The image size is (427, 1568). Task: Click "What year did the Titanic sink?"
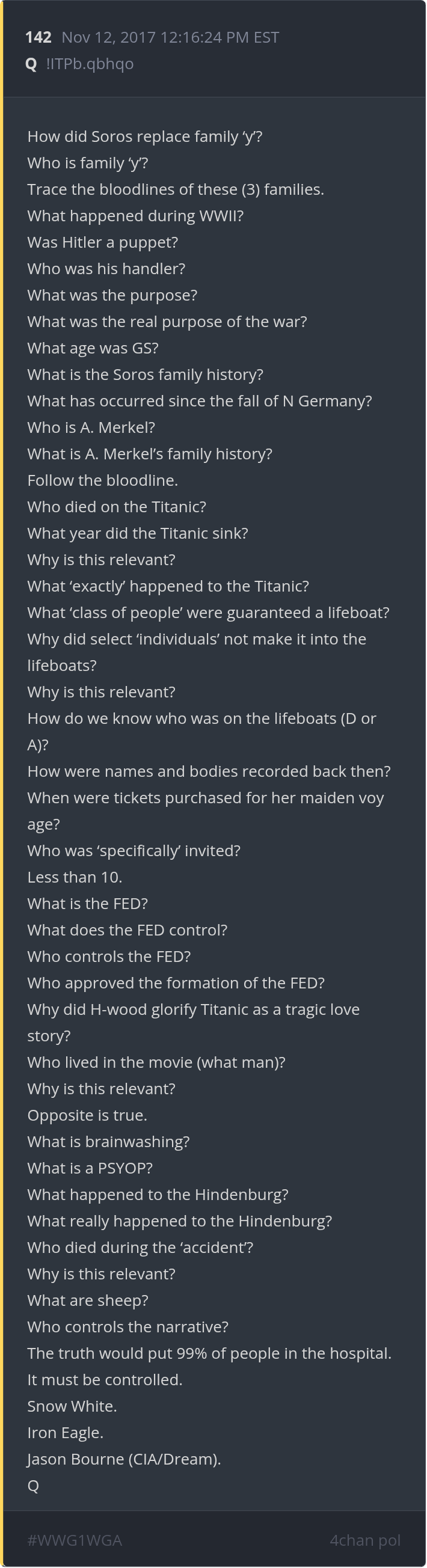pos(138,533)
